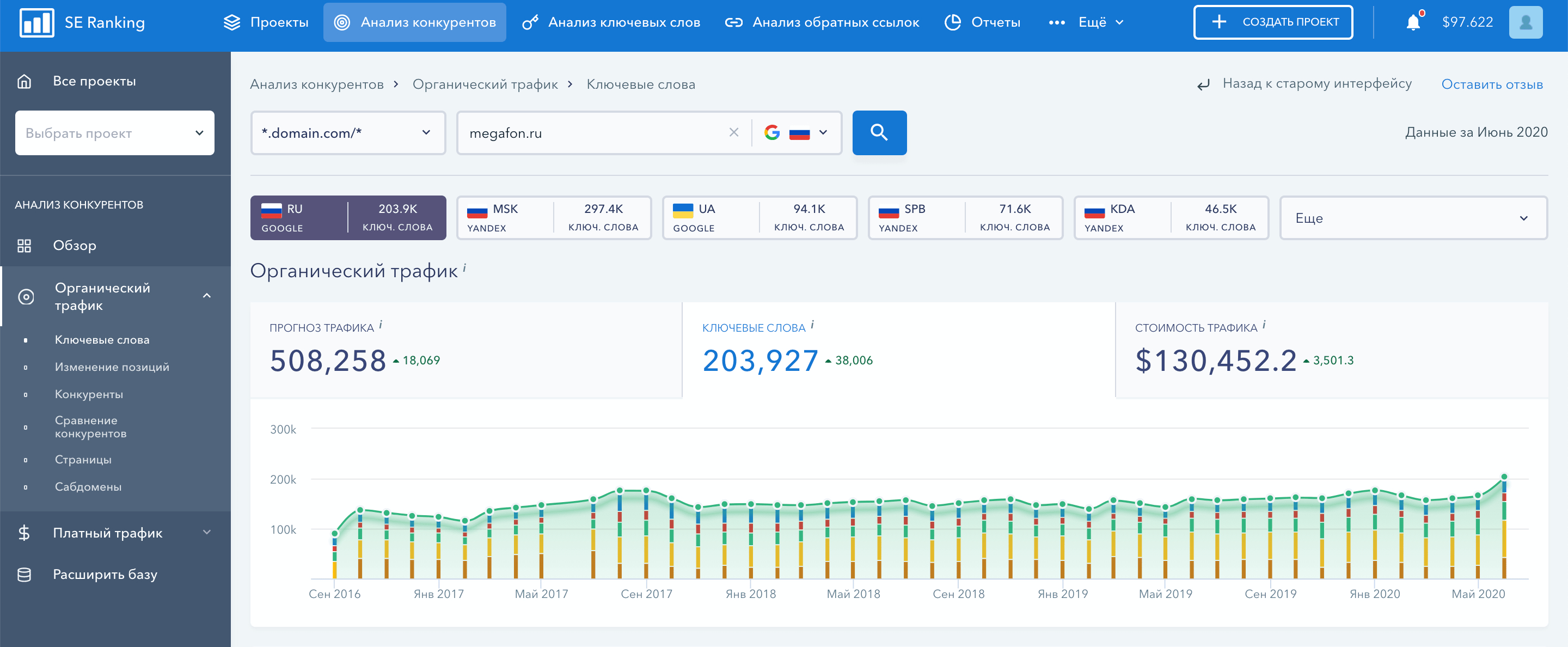Click the Создать проект button
Viewport: 1568px width, 647px height.
[x=1273, y=22]
